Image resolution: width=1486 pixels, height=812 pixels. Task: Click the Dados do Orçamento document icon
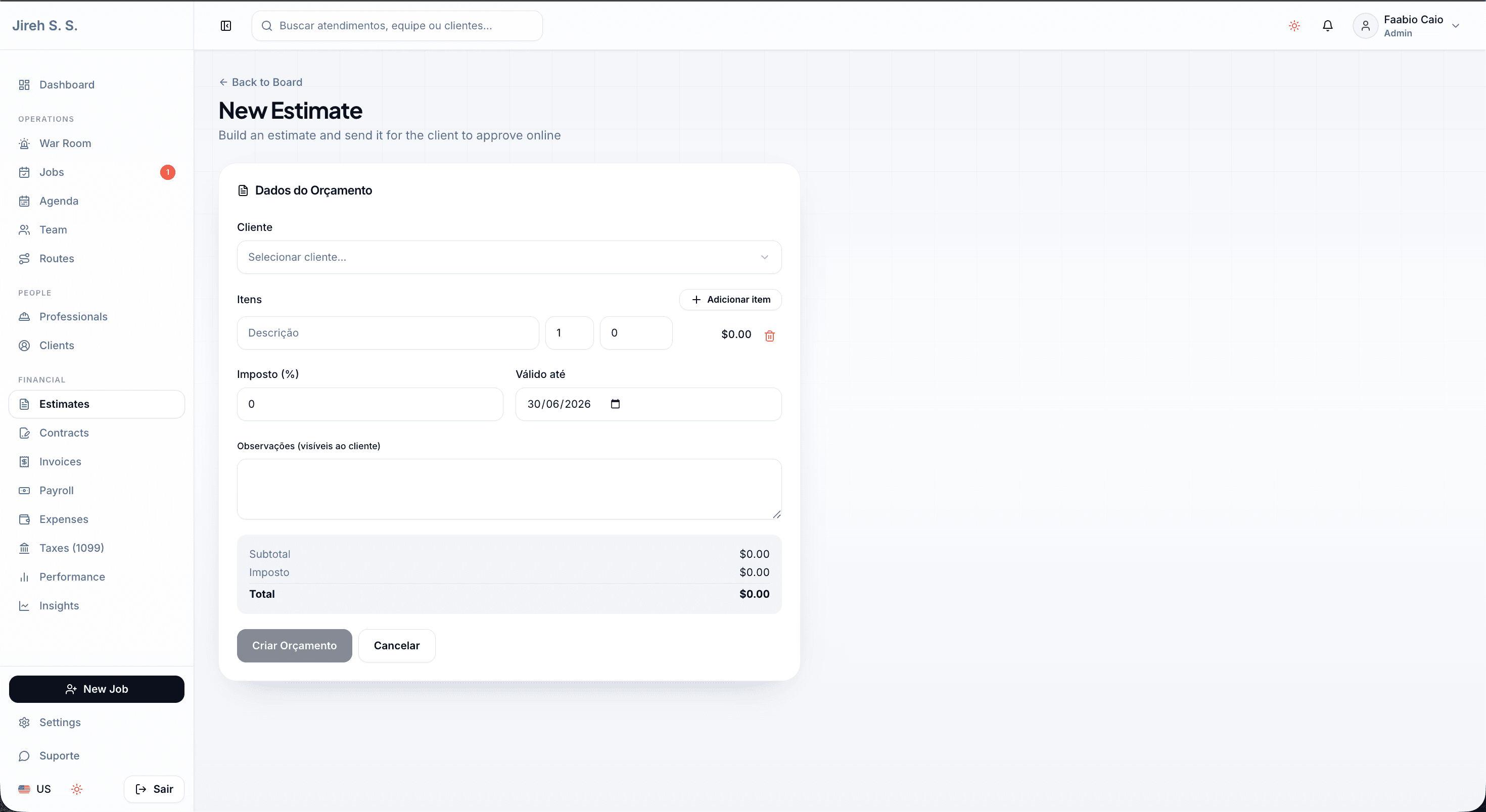point(243,191)
